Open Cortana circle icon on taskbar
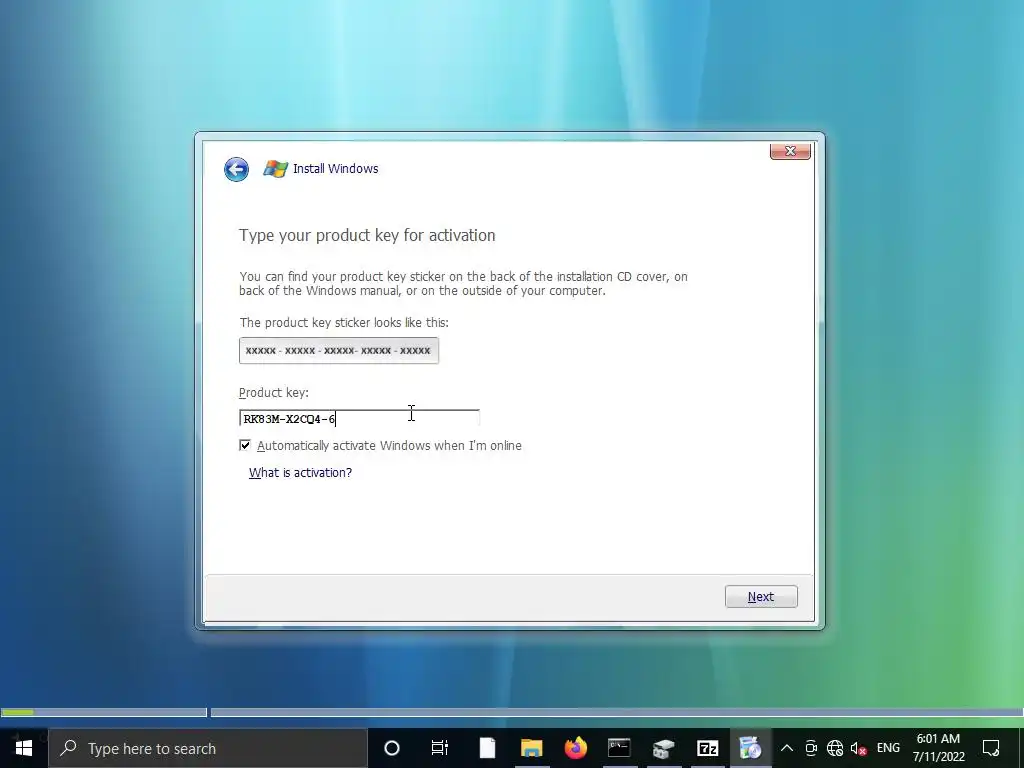The height and width of the screenshot is (768, 1024). click(x=392, y=748)
